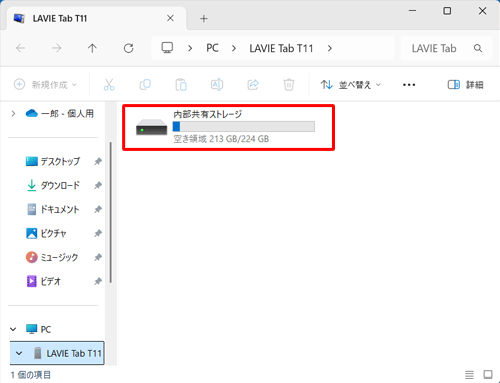Click the Delete trash icon
The image size is (500, 383).
pyautogui.click(x=289, y=85)
